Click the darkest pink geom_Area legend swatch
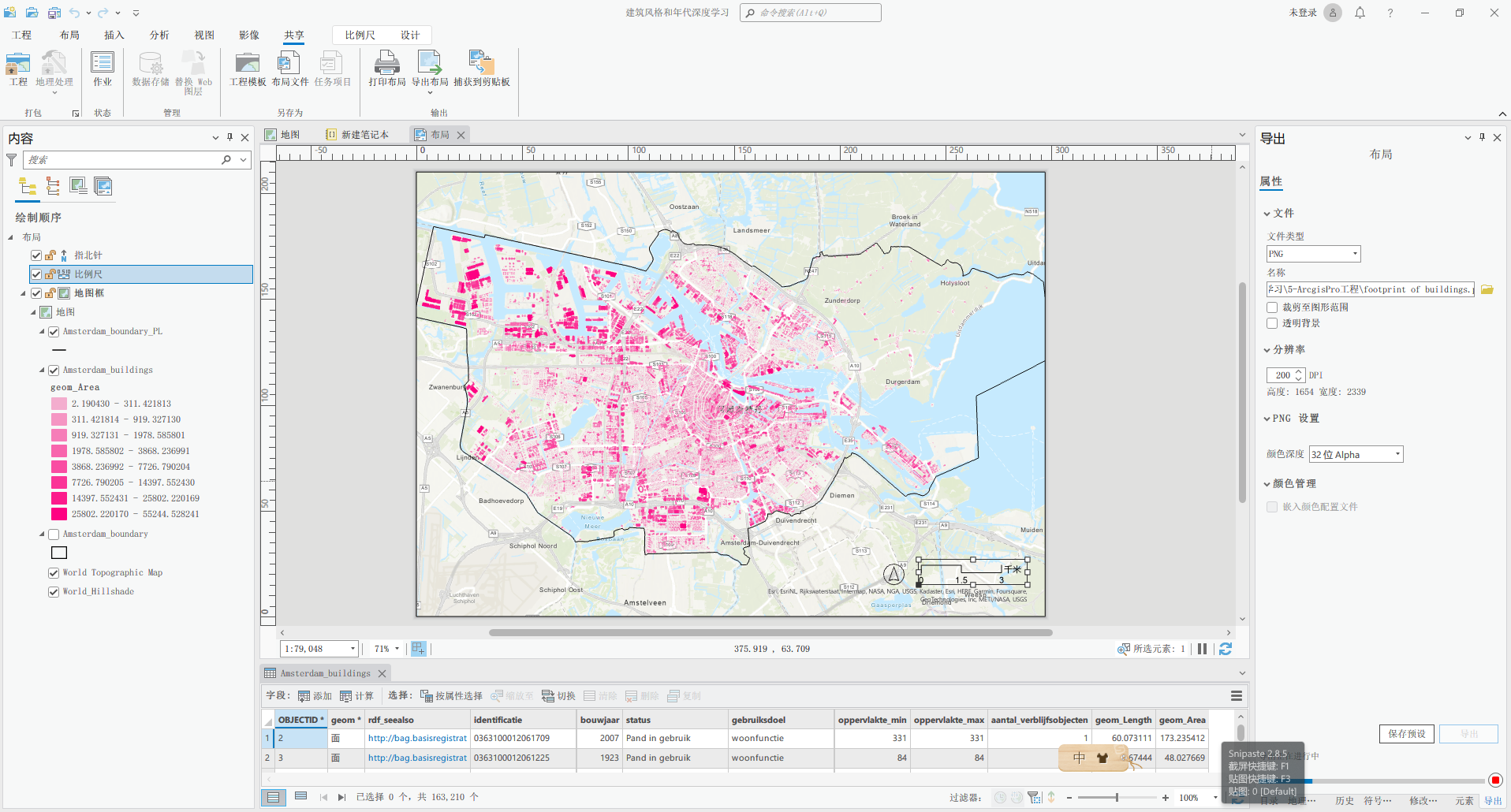1511x812 pixels. click(59, 514)
